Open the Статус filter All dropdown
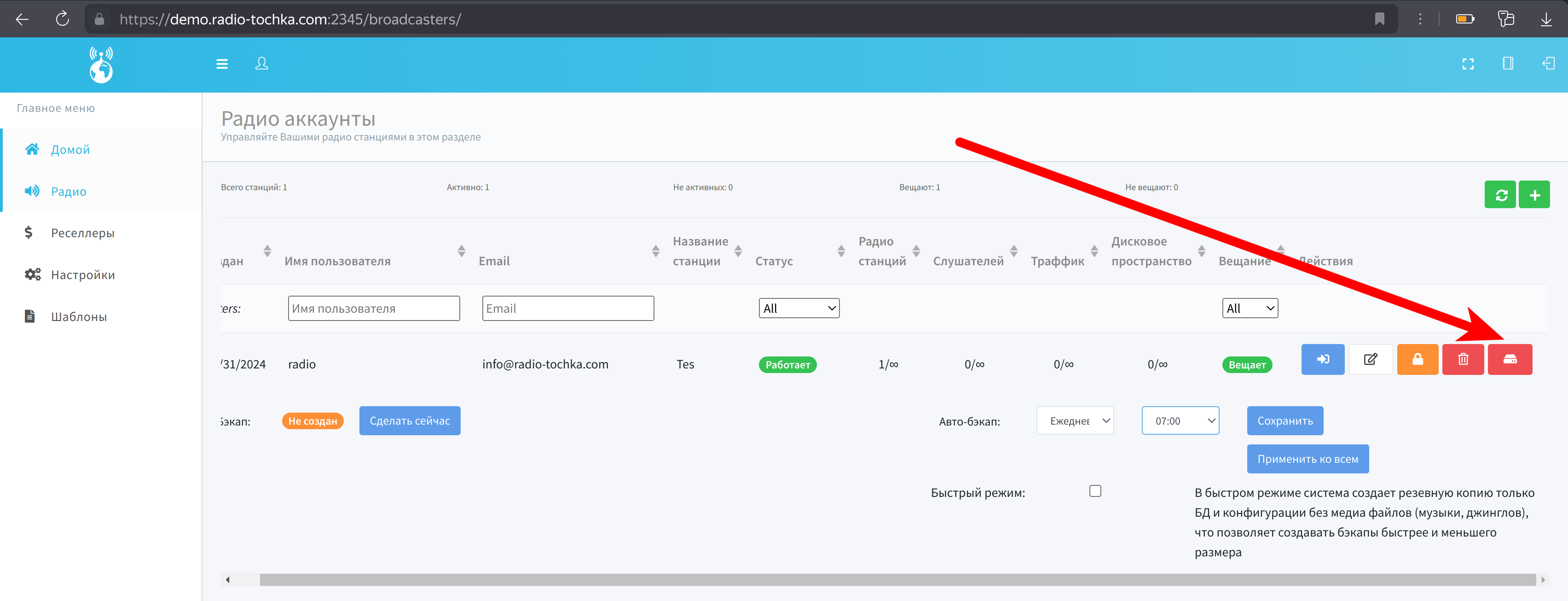The width and height of the screenshot is (1568, 601). (798, 308)
